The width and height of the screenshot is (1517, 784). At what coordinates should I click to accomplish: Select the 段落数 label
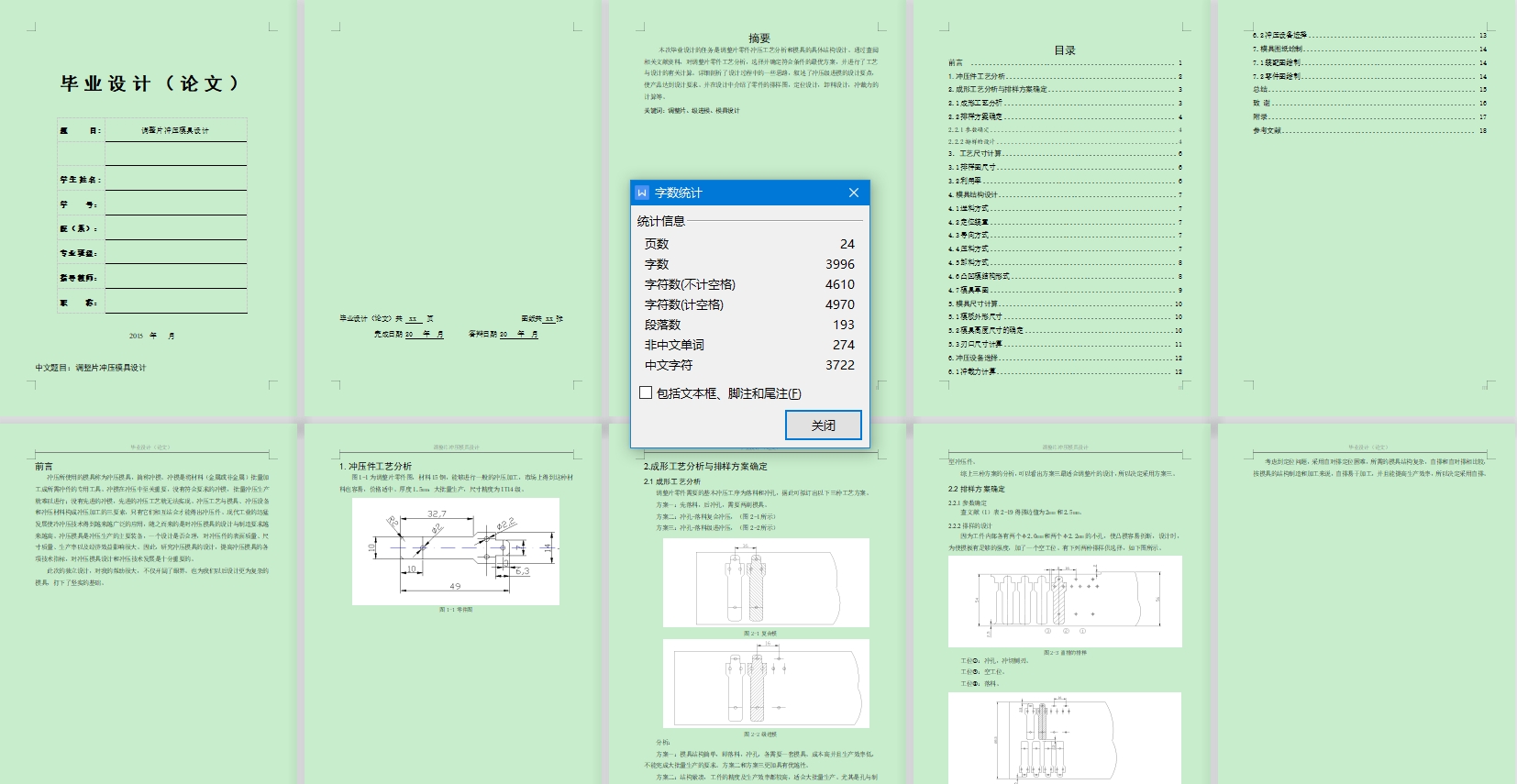coord(662,325)
